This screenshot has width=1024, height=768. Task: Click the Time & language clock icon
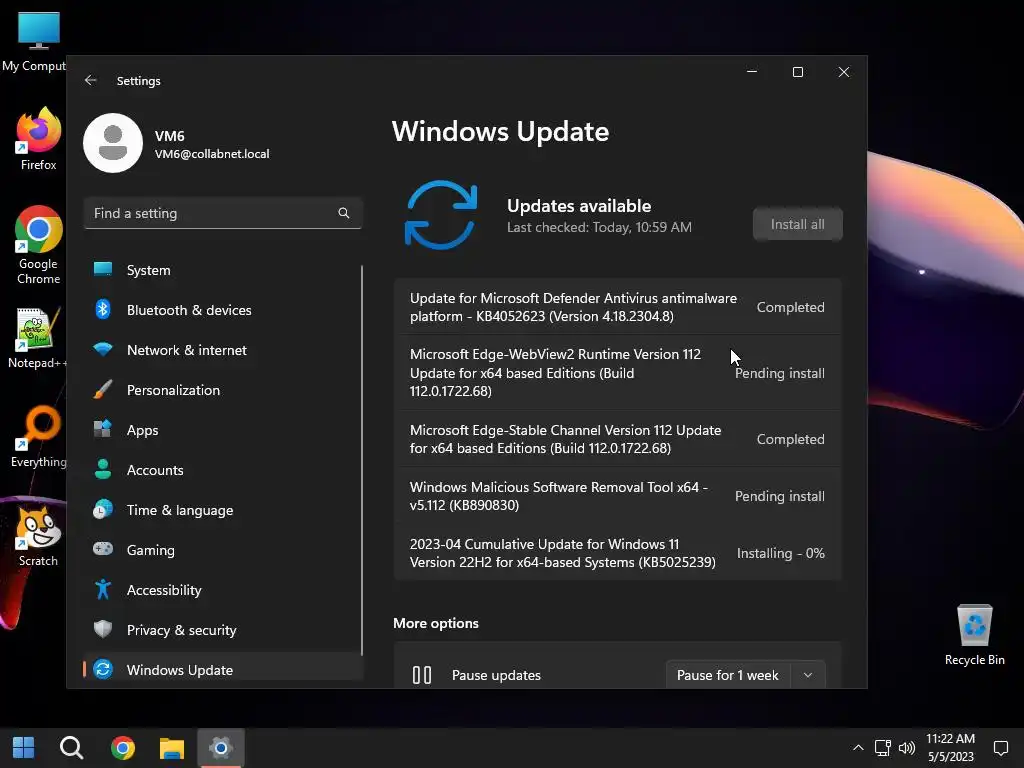103,509
